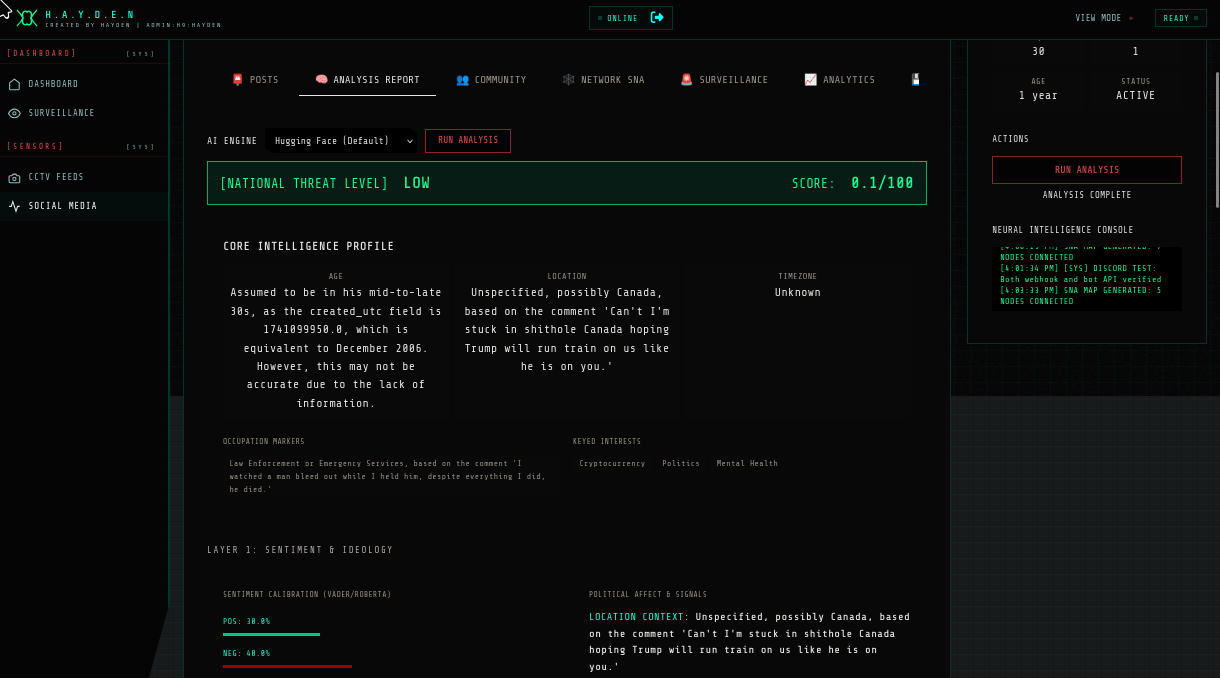Click the logout arrow icon beside ONLINE
Viewport: 1220px width, 678px height.
pos(658,17)
